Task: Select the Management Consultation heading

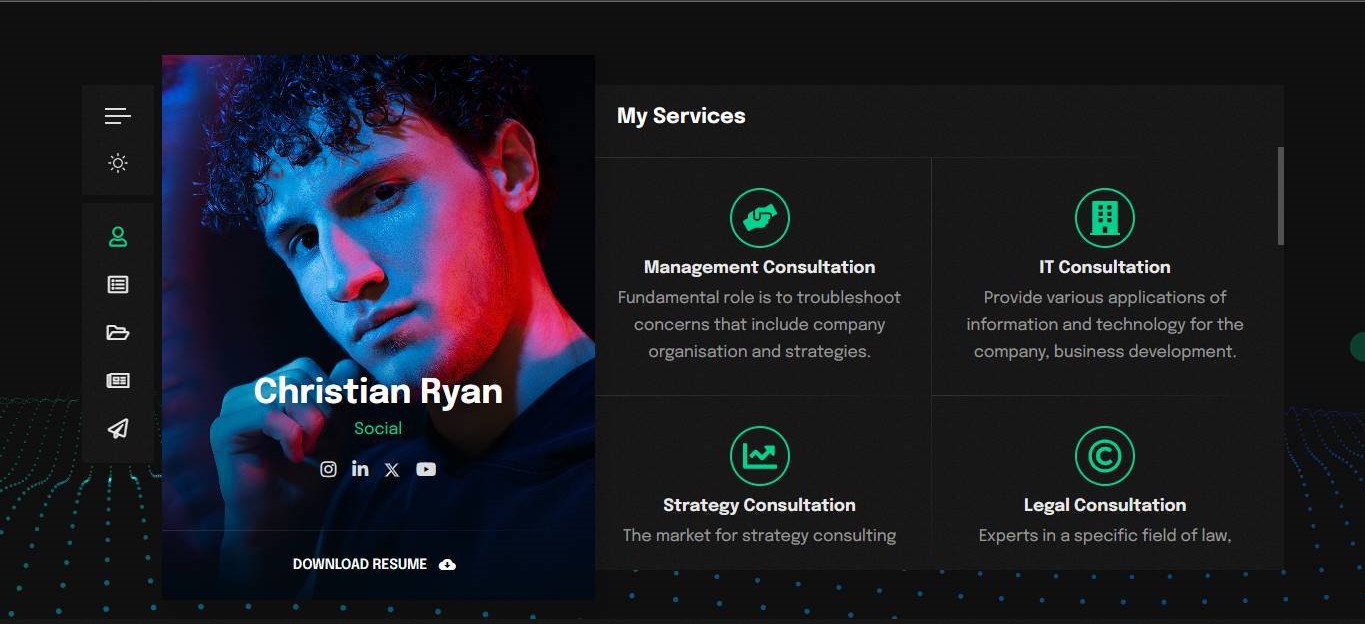Action: [759, 267]
